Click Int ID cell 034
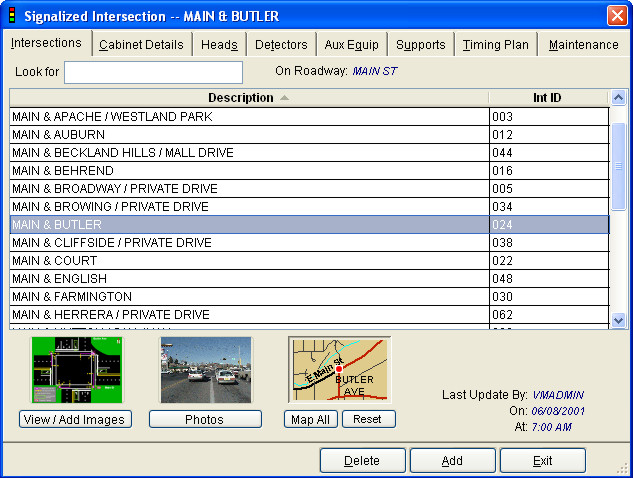This screenshot has height=478, width=633. click(549, 206)
